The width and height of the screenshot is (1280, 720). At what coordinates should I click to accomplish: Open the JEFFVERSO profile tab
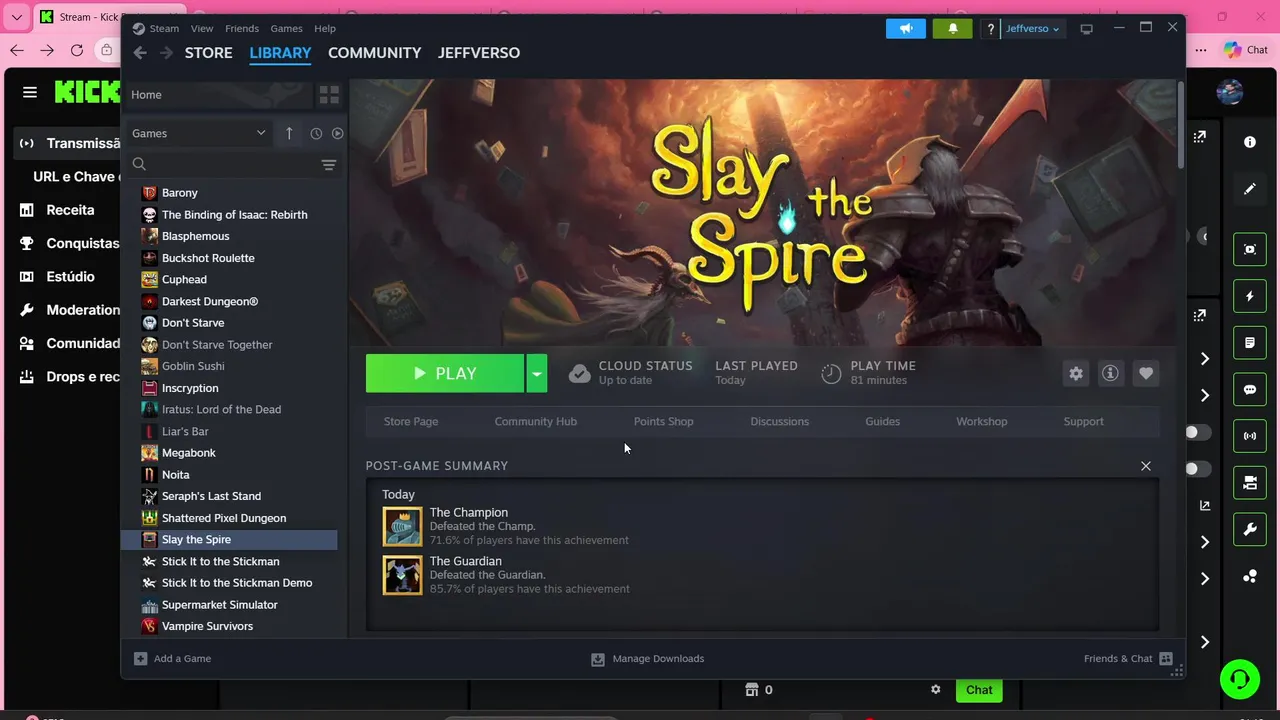coord(479,53)
